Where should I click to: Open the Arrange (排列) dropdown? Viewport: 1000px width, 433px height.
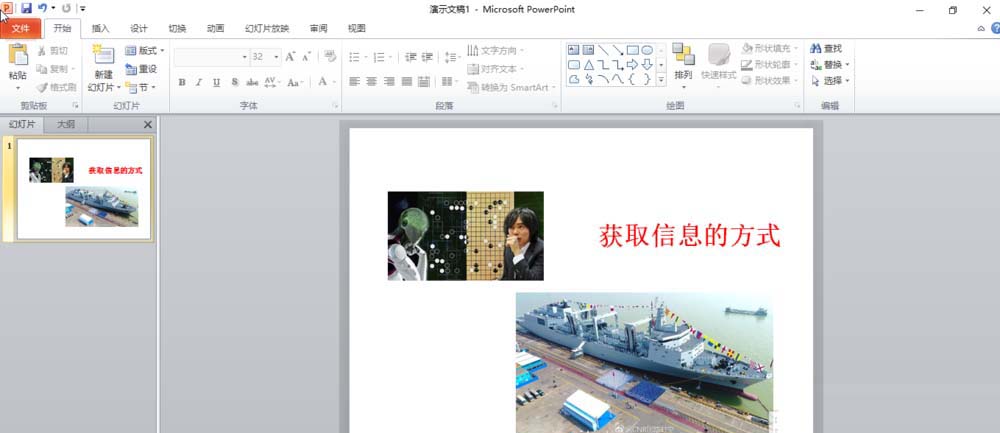coord(683,67)
